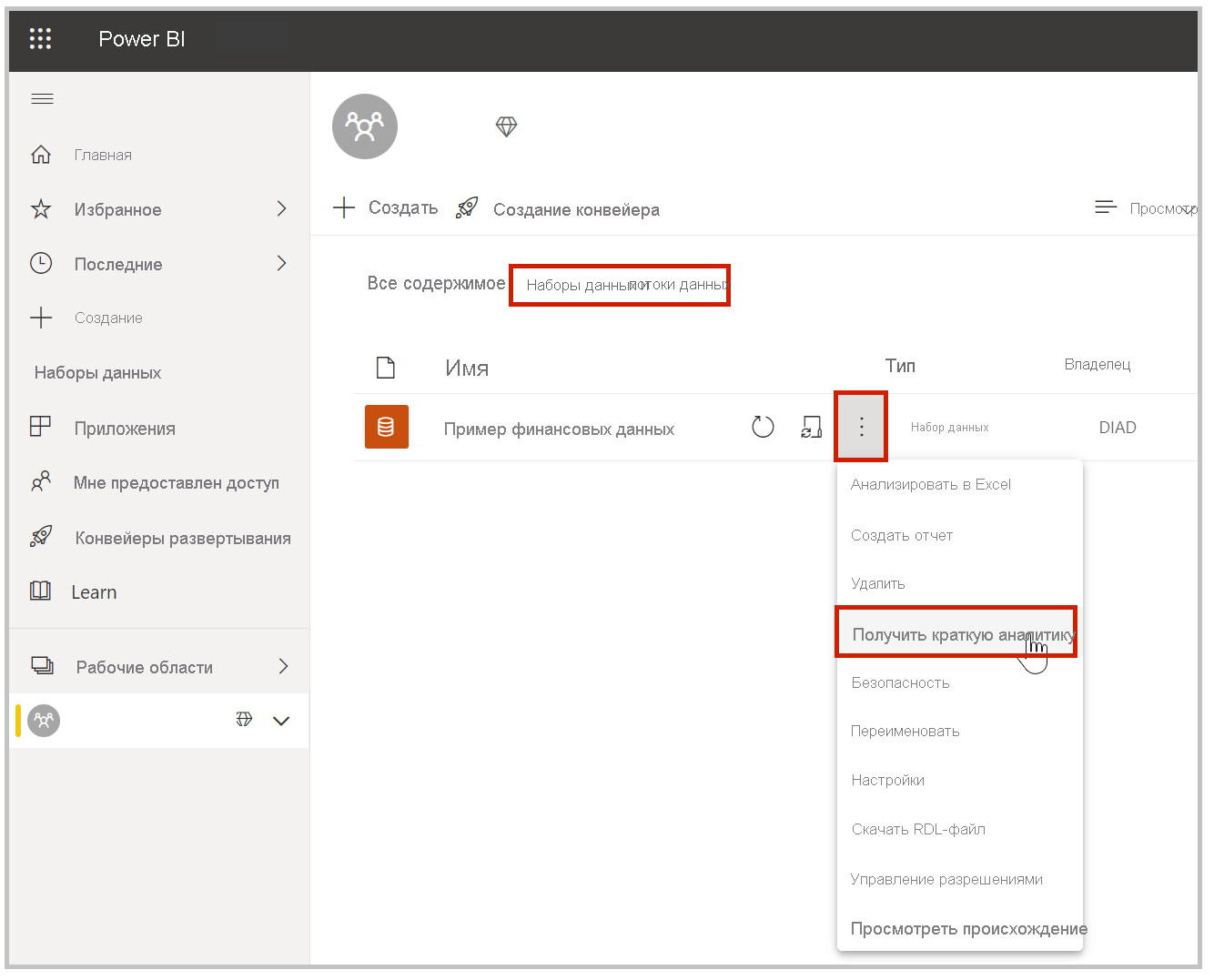Click the schedule refresh icon
The image size is (1214, 980).
tap(811, 427)
